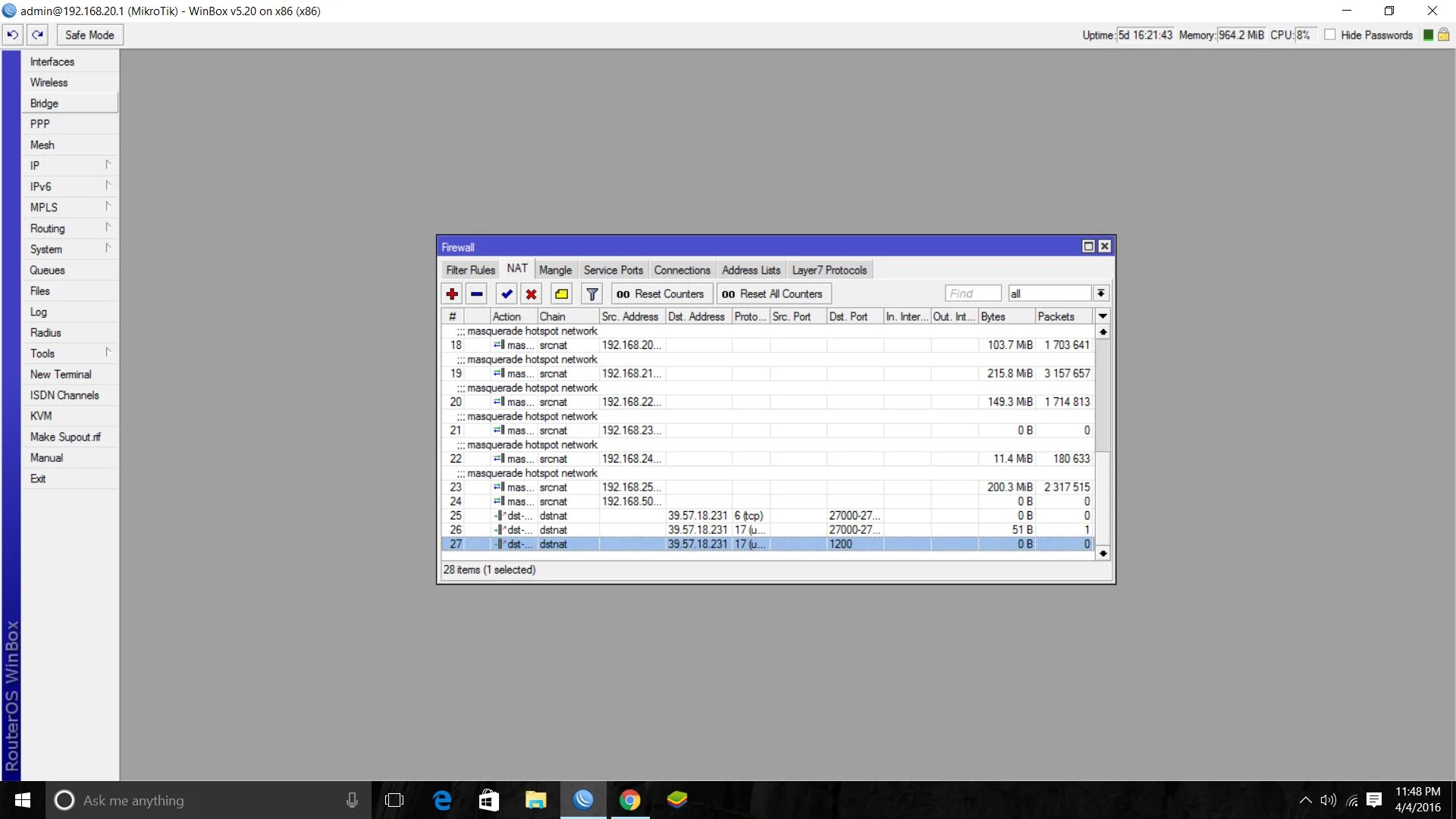Viewport: 1456px width, 819px height.
Task: Click Exit in sidebar menu
Action: click(69, 479)
